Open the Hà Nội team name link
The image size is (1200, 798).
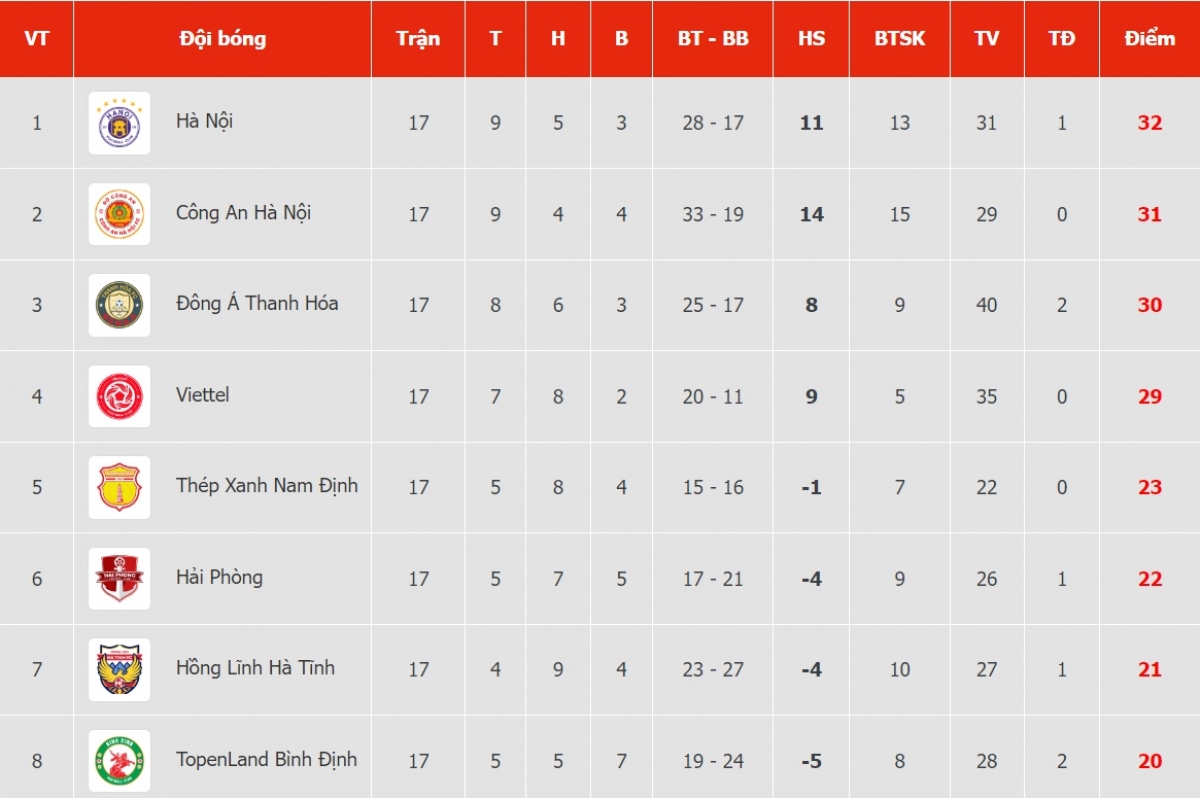[204, 121]
